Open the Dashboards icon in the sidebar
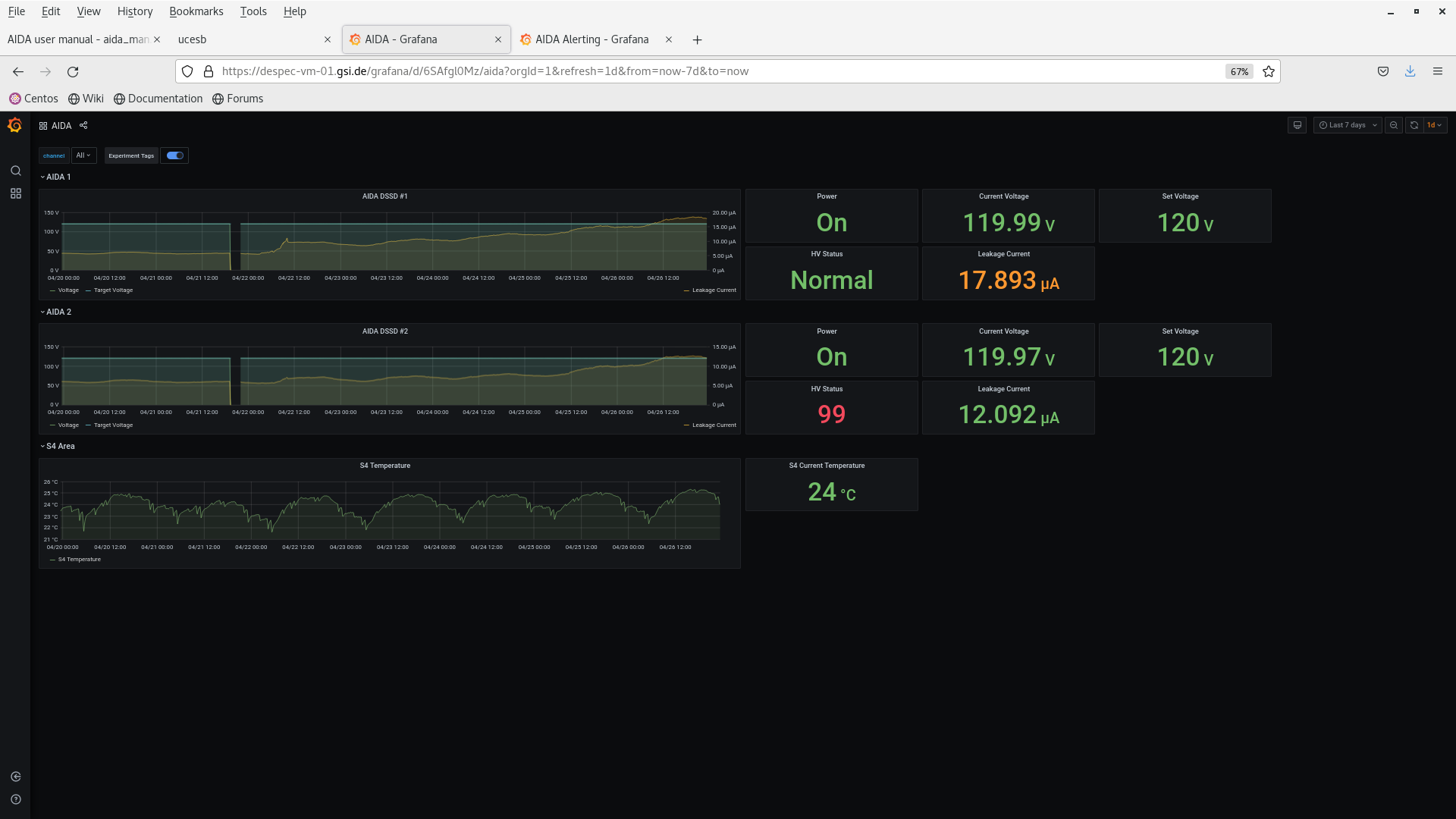Screen dimensions: 1456x819 16,193
